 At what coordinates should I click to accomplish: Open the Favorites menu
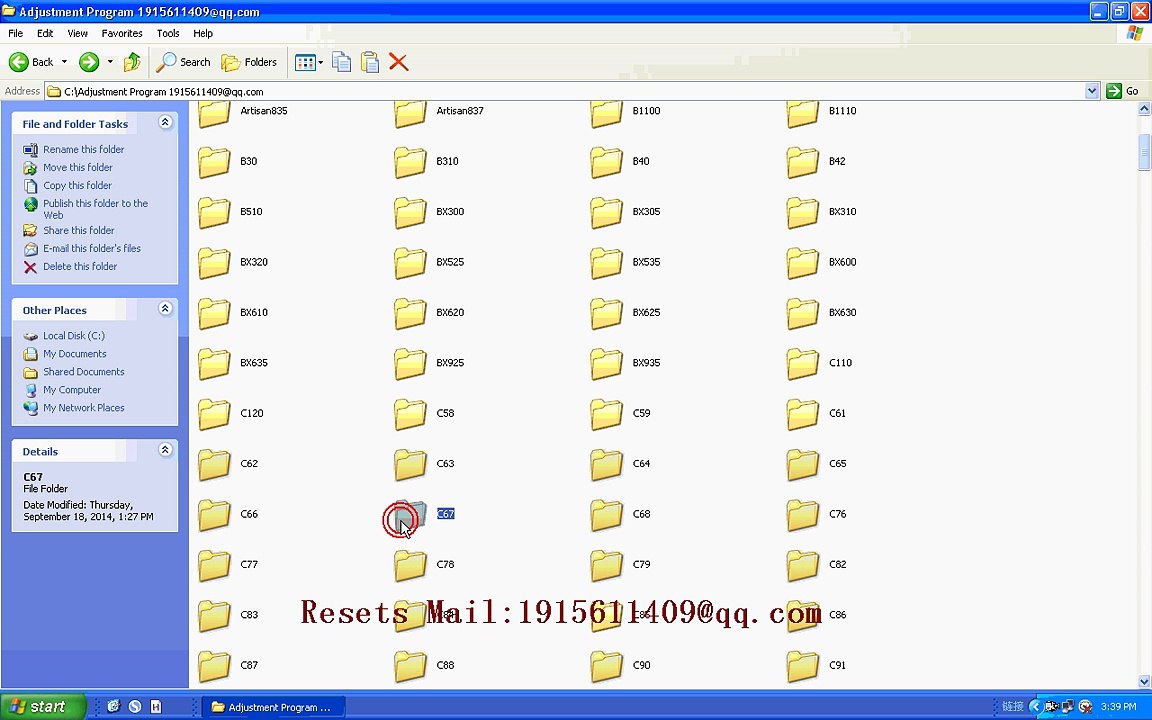point(122,33)
